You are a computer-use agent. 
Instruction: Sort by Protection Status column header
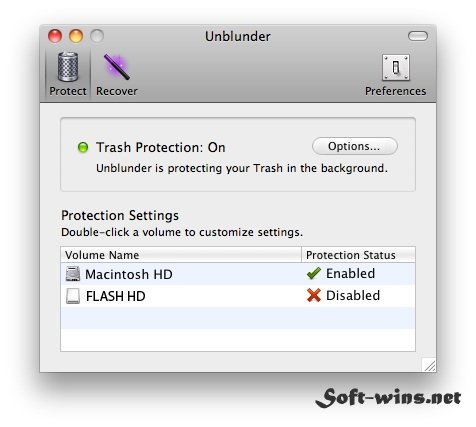(x=358, y=255)
